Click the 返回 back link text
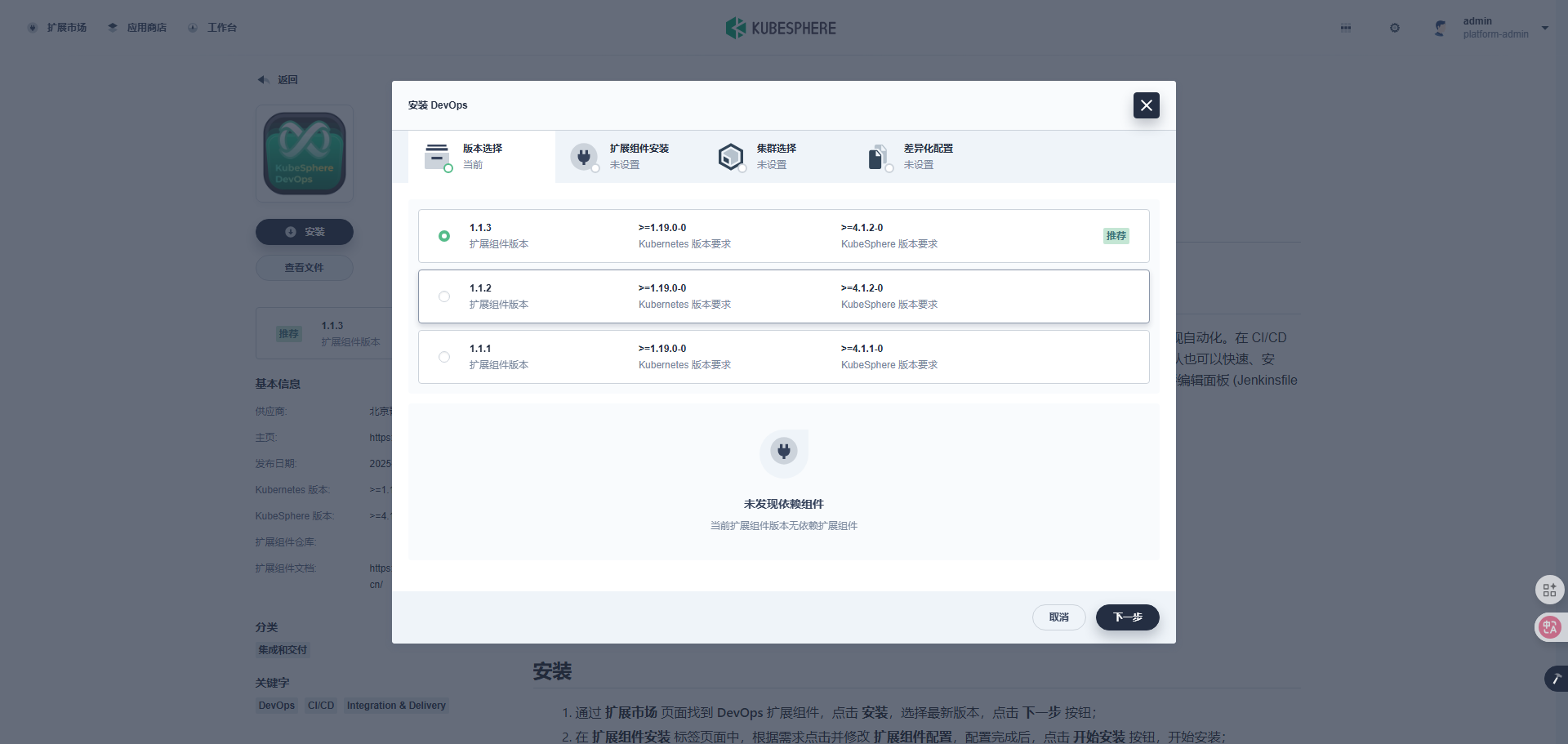Image resolution: width=1568 pixels, height=744 pixels. point(287,80)
